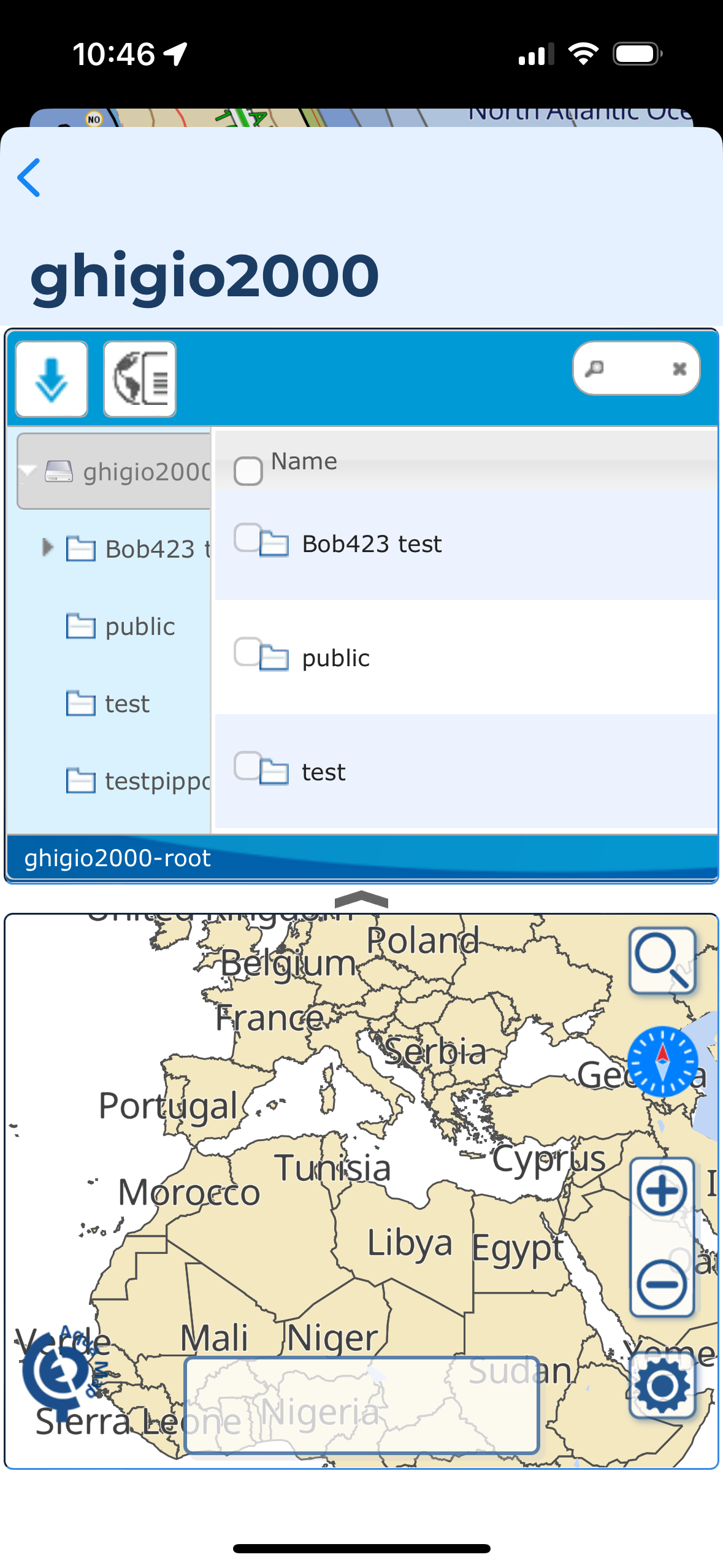Tap the map search magnifier icon
The height and width of the screenshot is (1568, 723).
662,961
